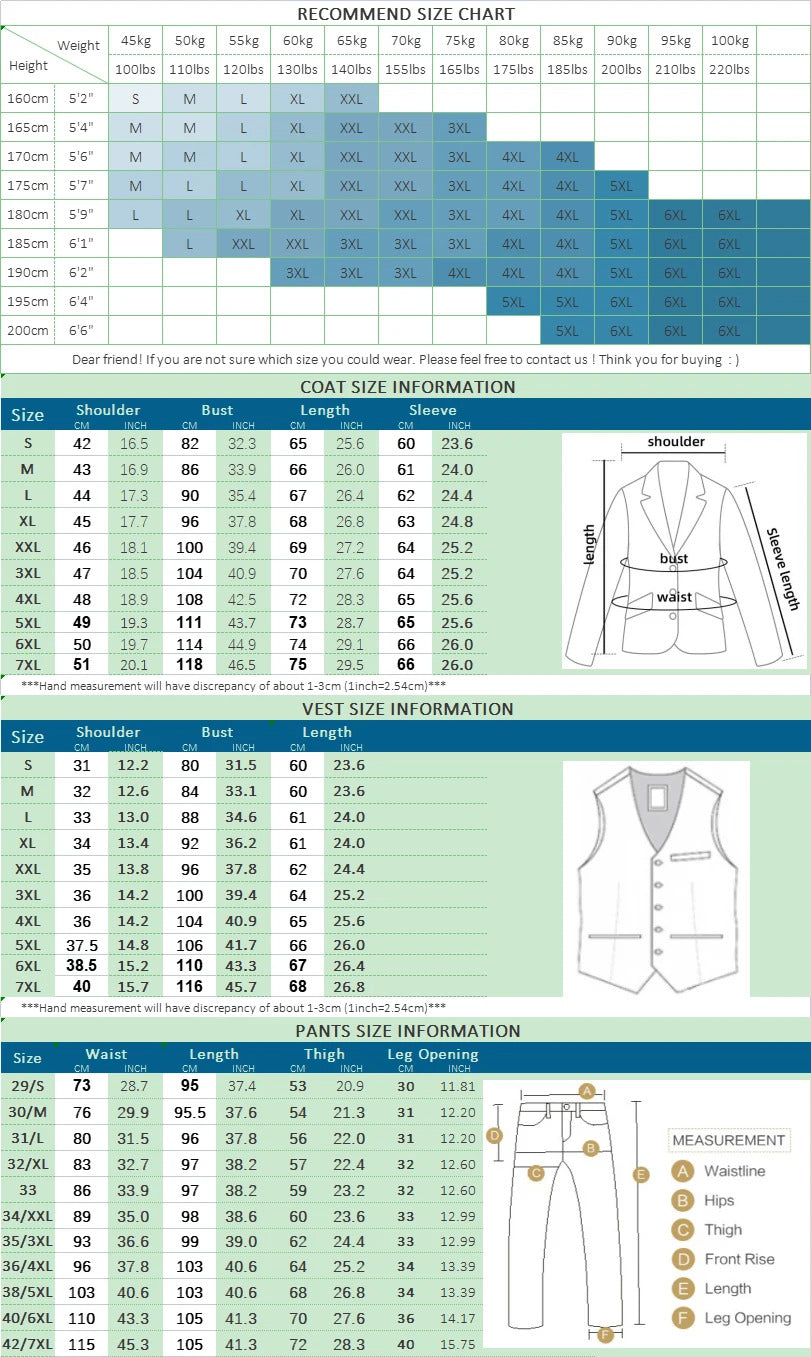This screenshot has height=1357, width=811.
Task: Click the shoulder label on jacket diagram
Action: (676, 442)
